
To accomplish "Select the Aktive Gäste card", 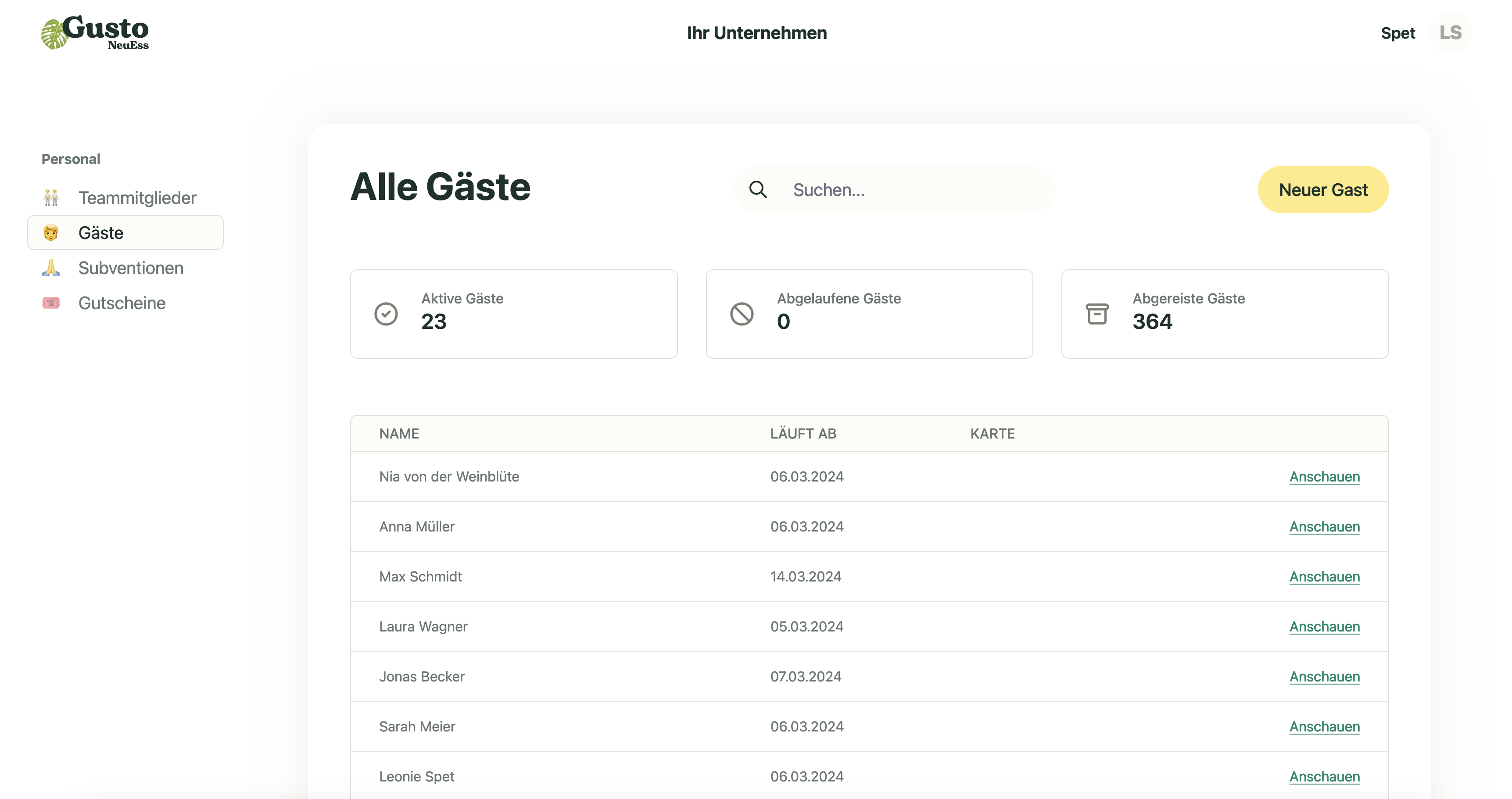I will click(x=514, y=314).
